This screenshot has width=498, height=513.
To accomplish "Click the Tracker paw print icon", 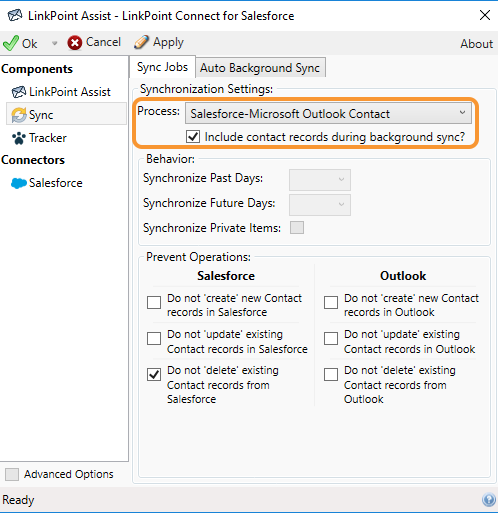I will click(x=19, y=138).
